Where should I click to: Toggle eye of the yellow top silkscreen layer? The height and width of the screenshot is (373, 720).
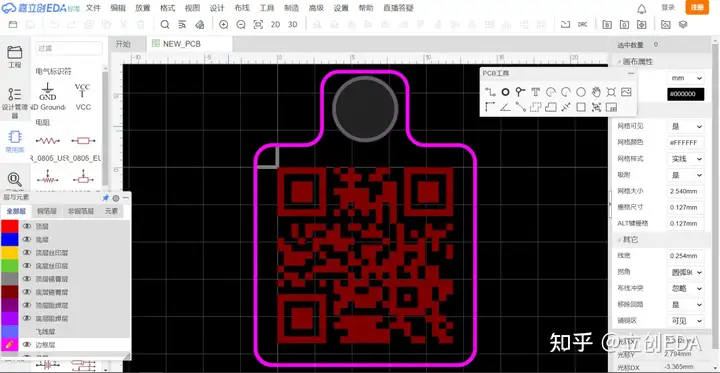[x=27, y=253]
